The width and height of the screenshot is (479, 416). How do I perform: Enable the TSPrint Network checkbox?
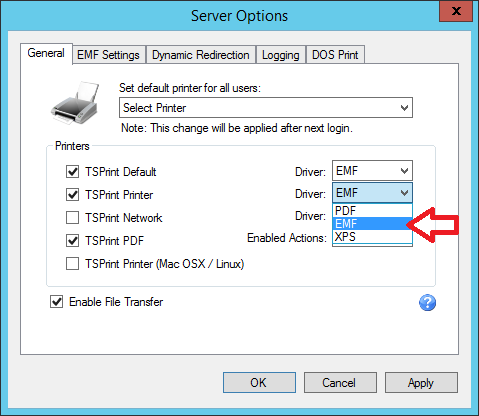(x=72, y=218)
